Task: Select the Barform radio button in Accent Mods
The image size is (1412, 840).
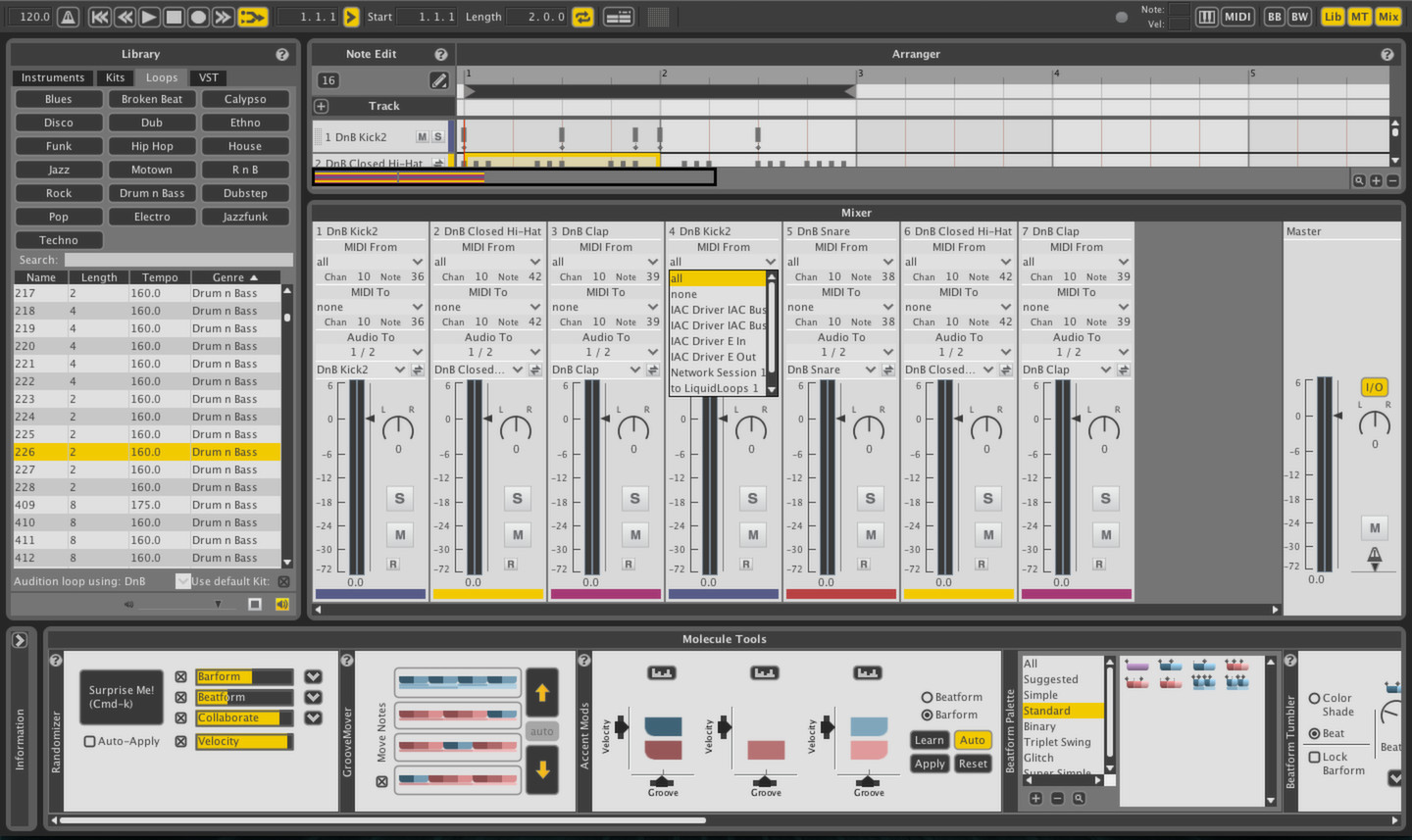Action: click(x=926, y=715)
